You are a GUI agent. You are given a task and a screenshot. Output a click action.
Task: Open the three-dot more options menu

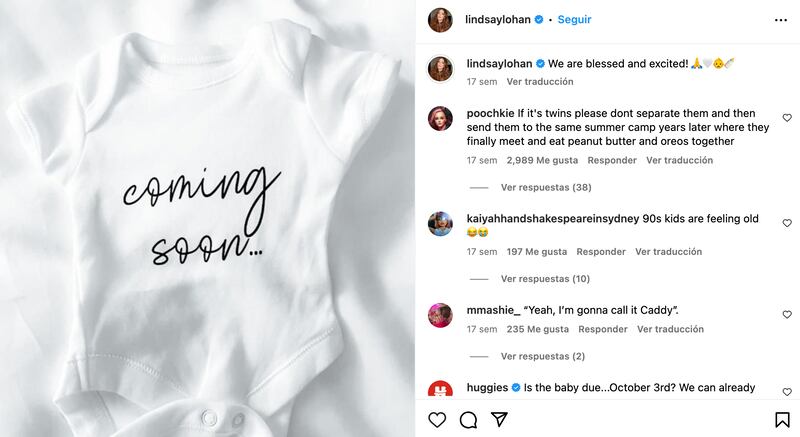(780, 19)
